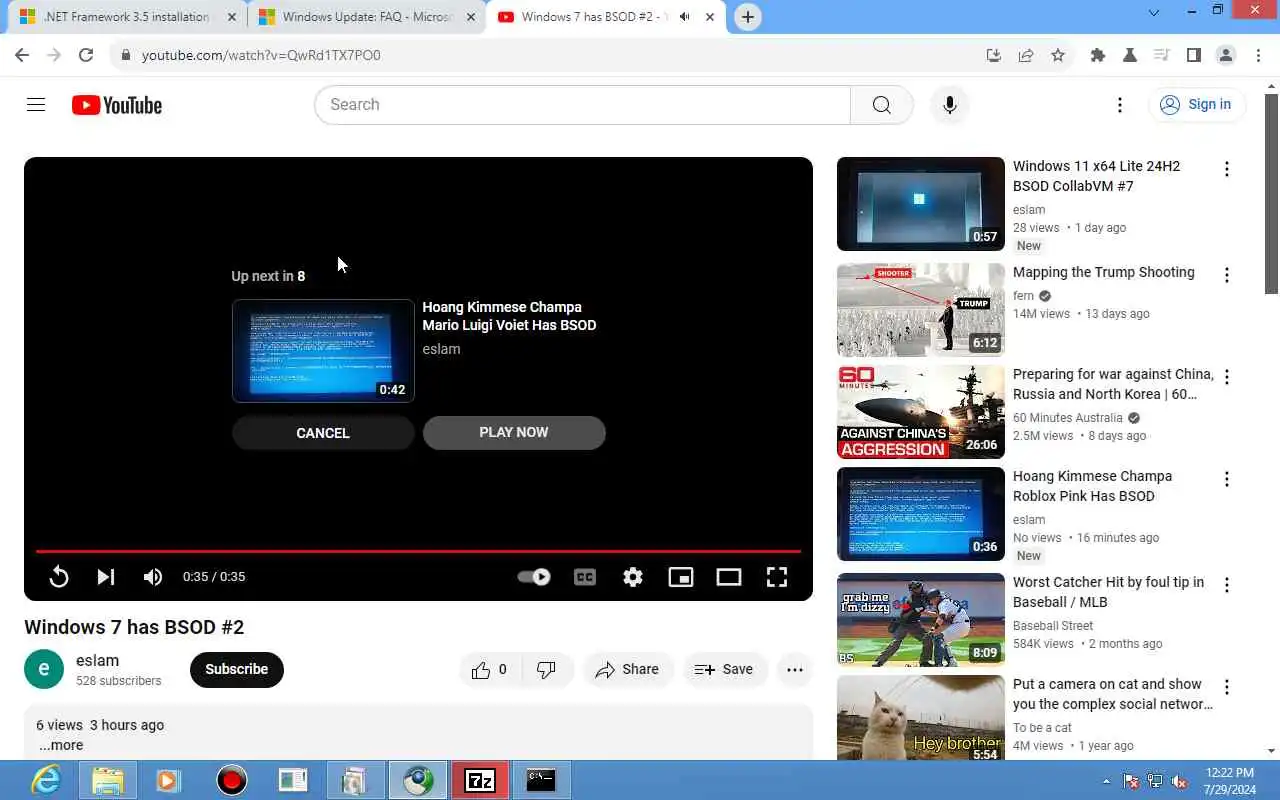Viewport: 1280px width, 800px height.
Task: Start voice search with microphone icon
Action: [x=949, y=105]
